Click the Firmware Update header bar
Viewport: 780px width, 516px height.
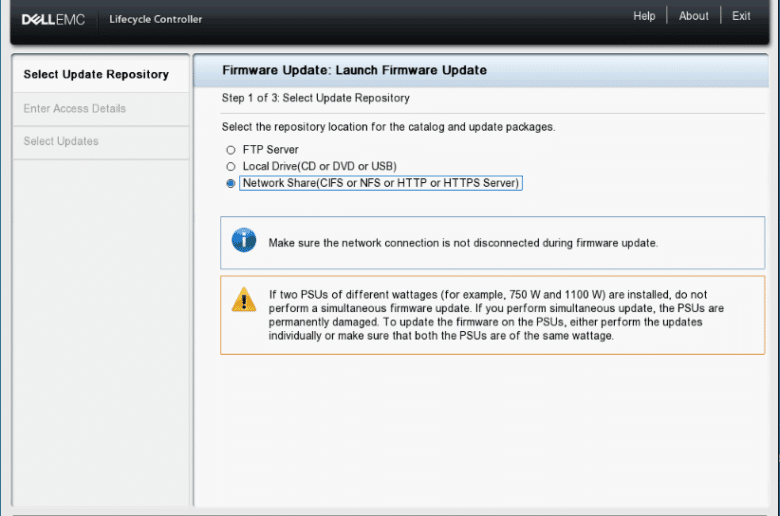(481, 70)
